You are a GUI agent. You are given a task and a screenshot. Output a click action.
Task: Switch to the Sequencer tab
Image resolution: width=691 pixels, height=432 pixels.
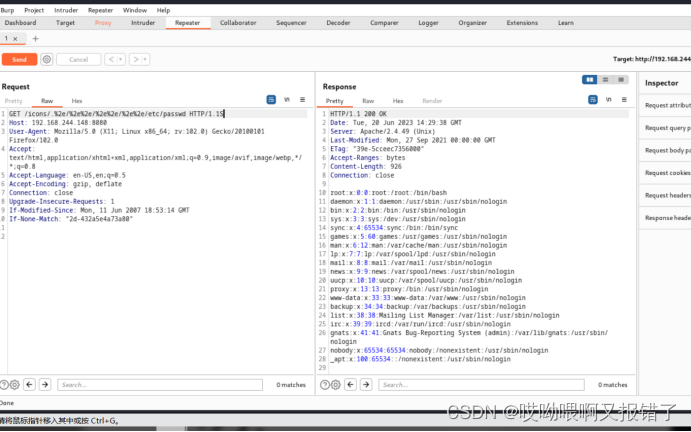(291, 22)
